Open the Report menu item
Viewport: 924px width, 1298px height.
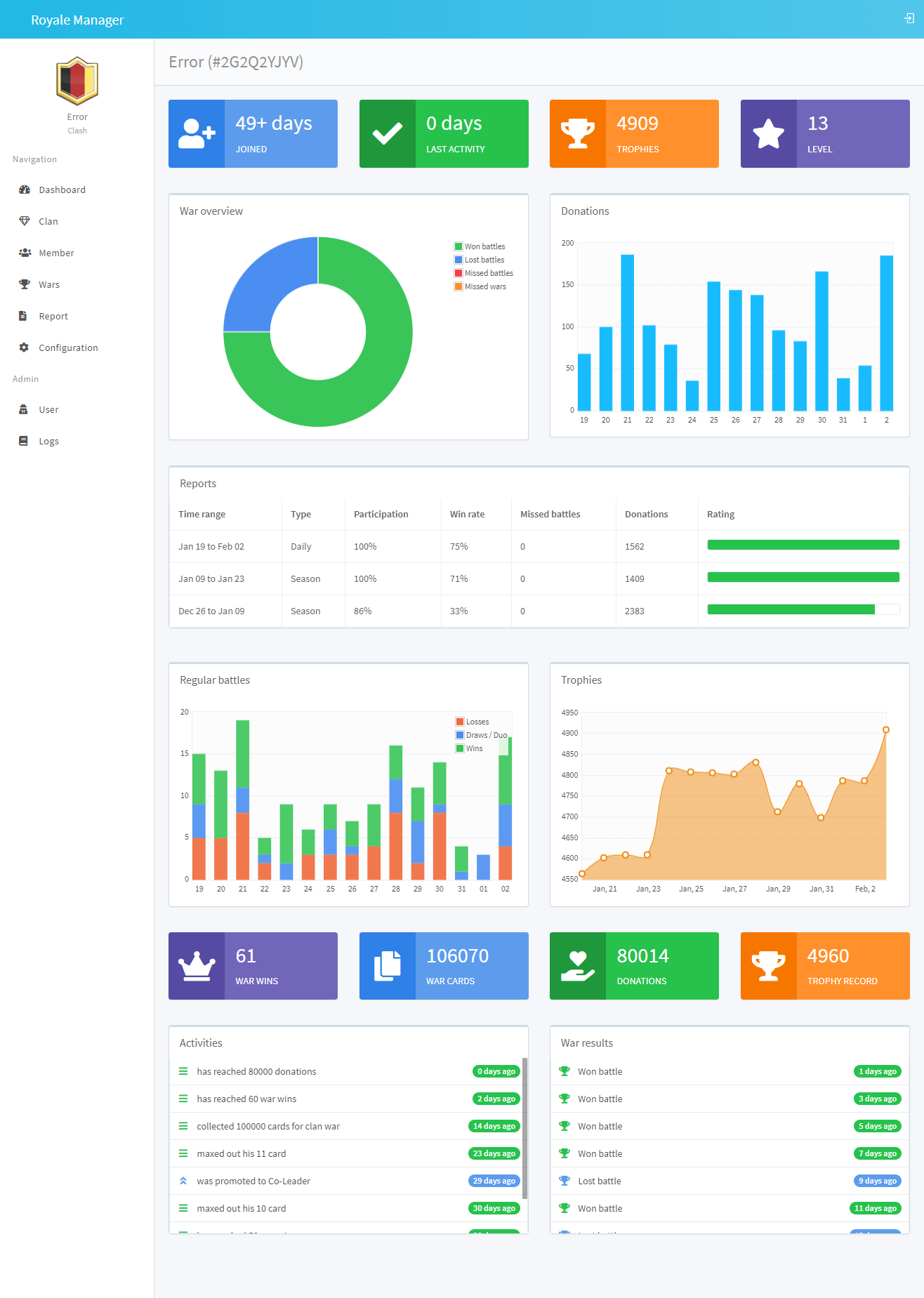(53, 316)
